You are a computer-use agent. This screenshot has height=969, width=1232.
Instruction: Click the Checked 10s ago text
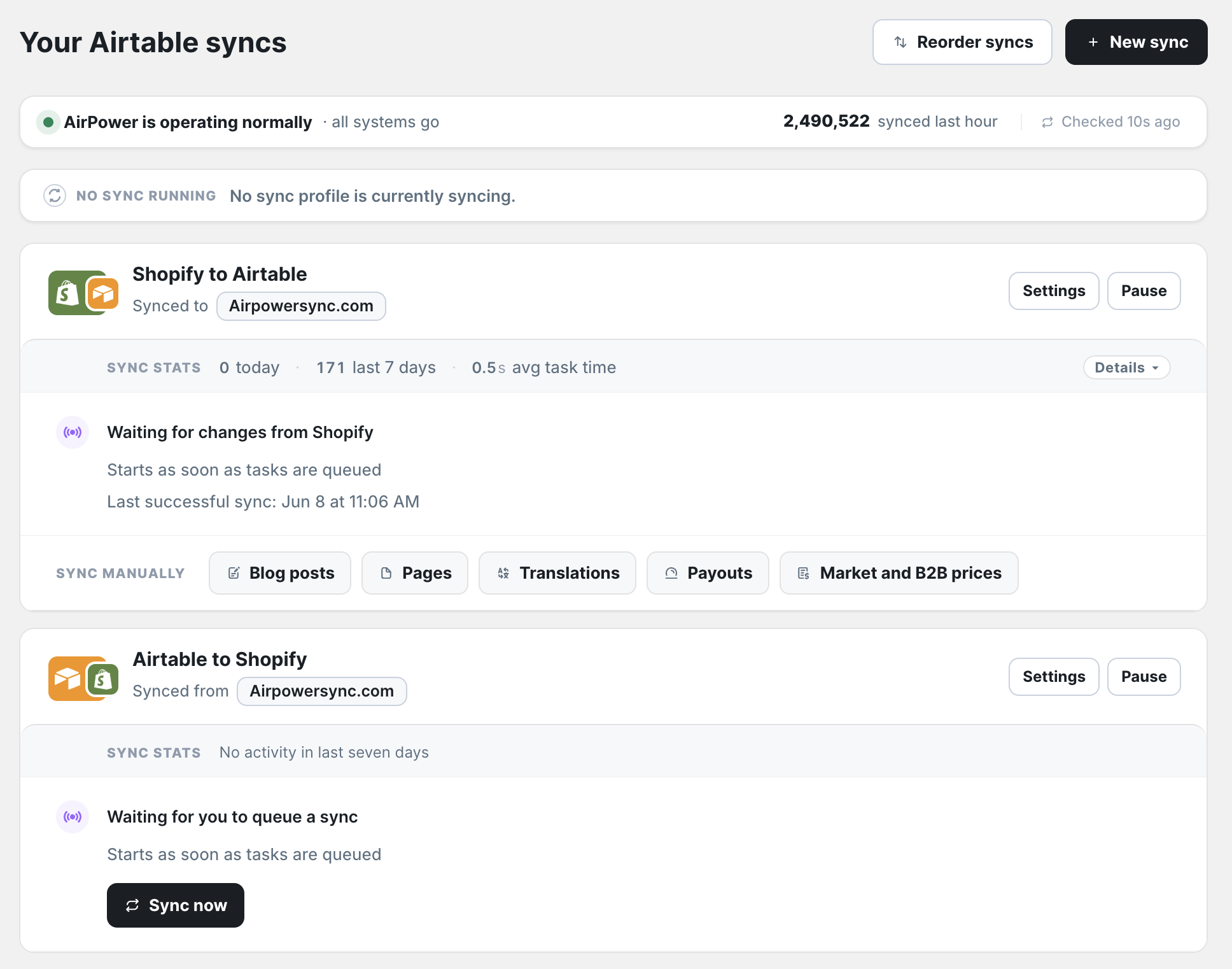pyautogui.click(x=1121, y=122)
